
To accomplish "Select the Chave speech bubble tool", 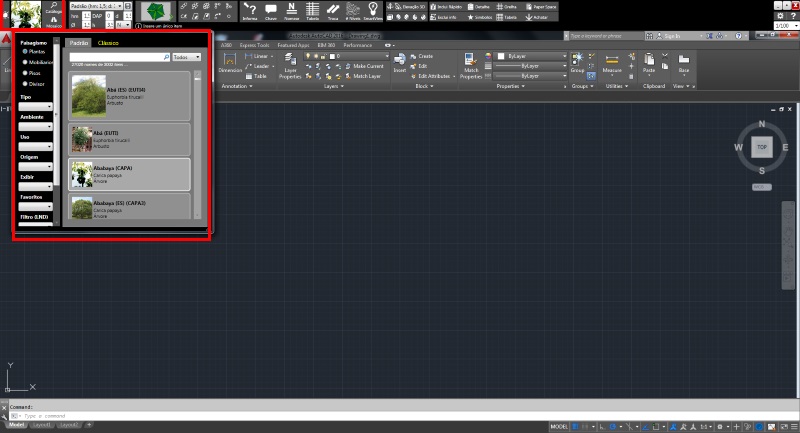I will (x=271, y=11).
